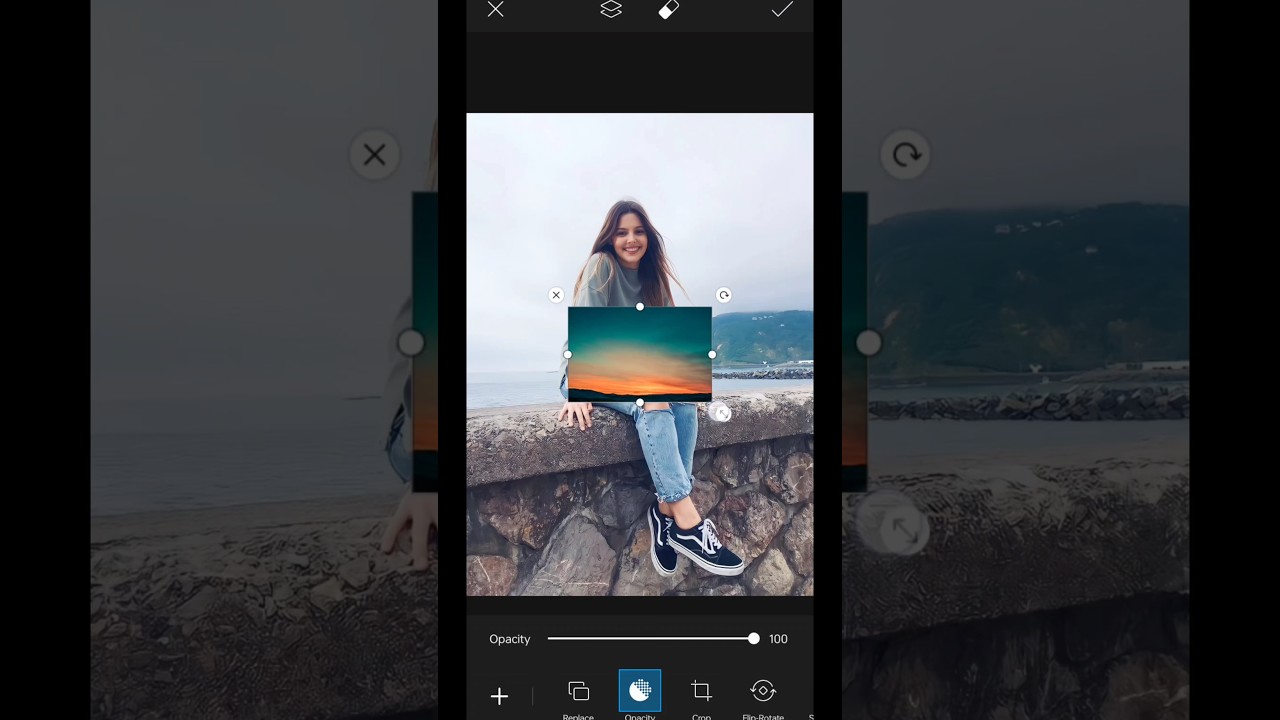Select the sunset image overlay
1280x720 pixels.
[640, 354]
